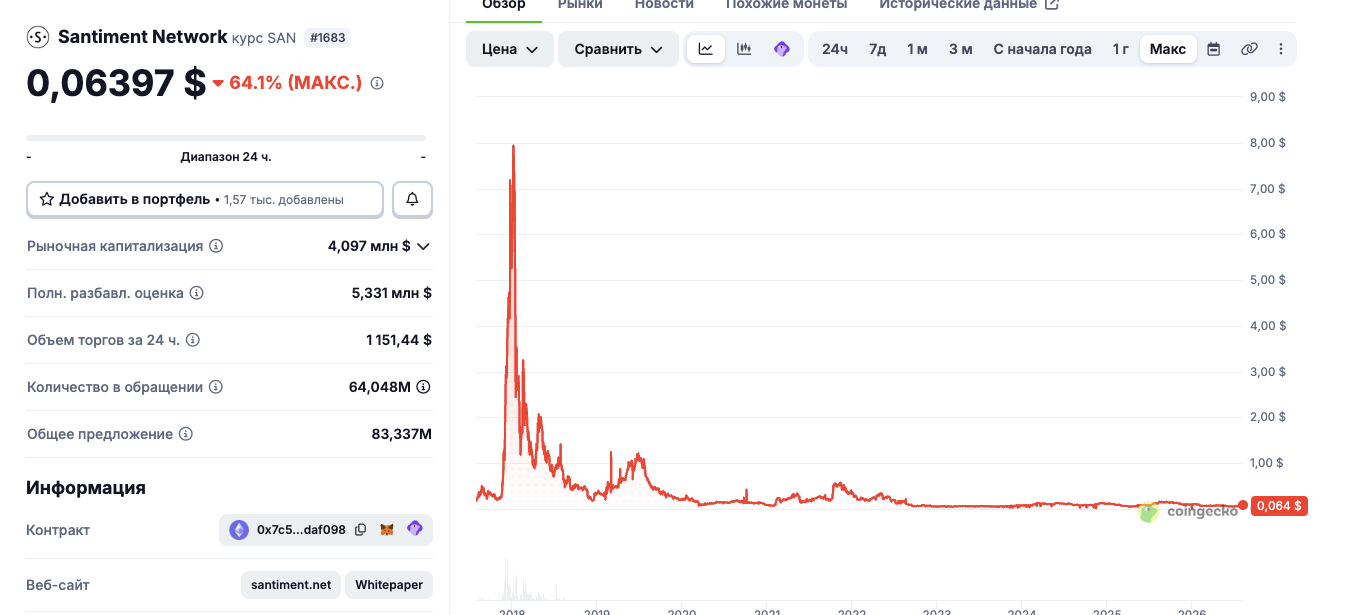Click Добавить в портфель button
The image size is (1362, 615).
pyautogui.click(x=205, y=199)
